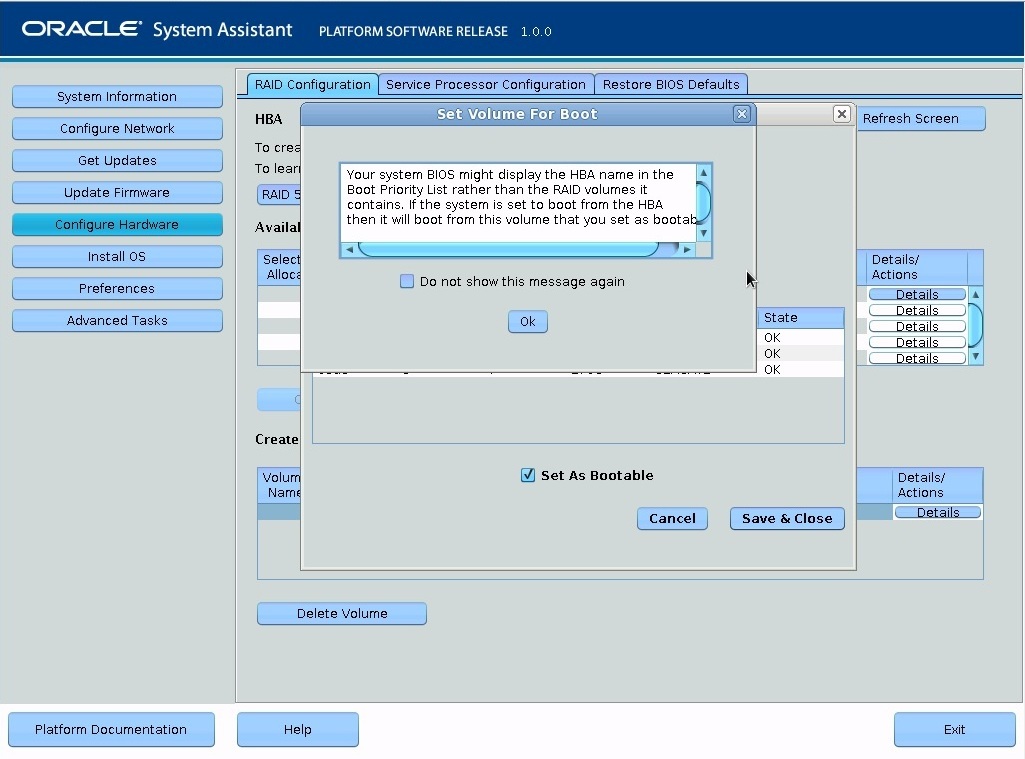Screen dimensions: 1025x759
Task: Open the Restore BIOS Defaults tab
Action: 671,84
